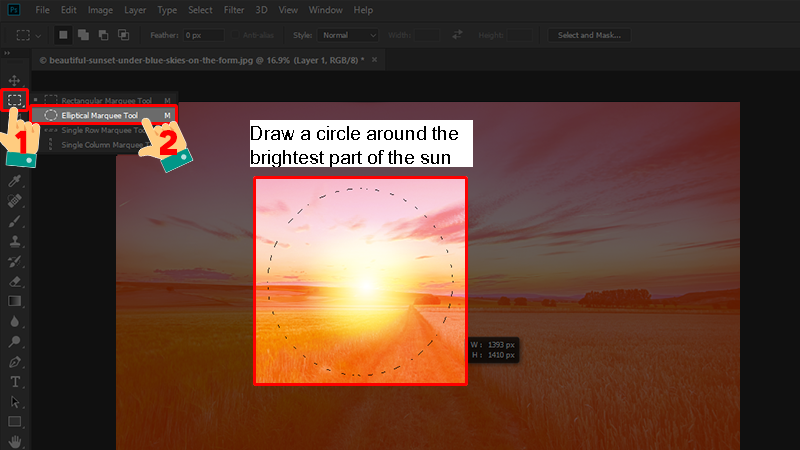Open the 3D menu

click(261, 10)
